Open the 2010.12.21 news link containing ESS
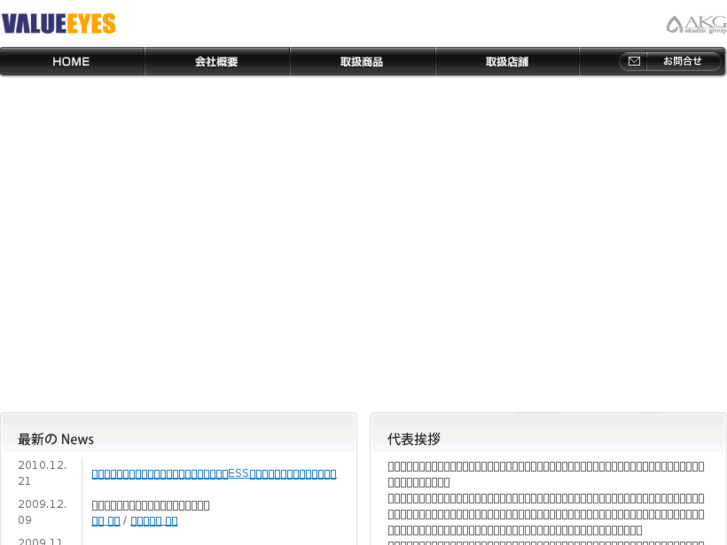The image size is (727, 545). [214, 474]
